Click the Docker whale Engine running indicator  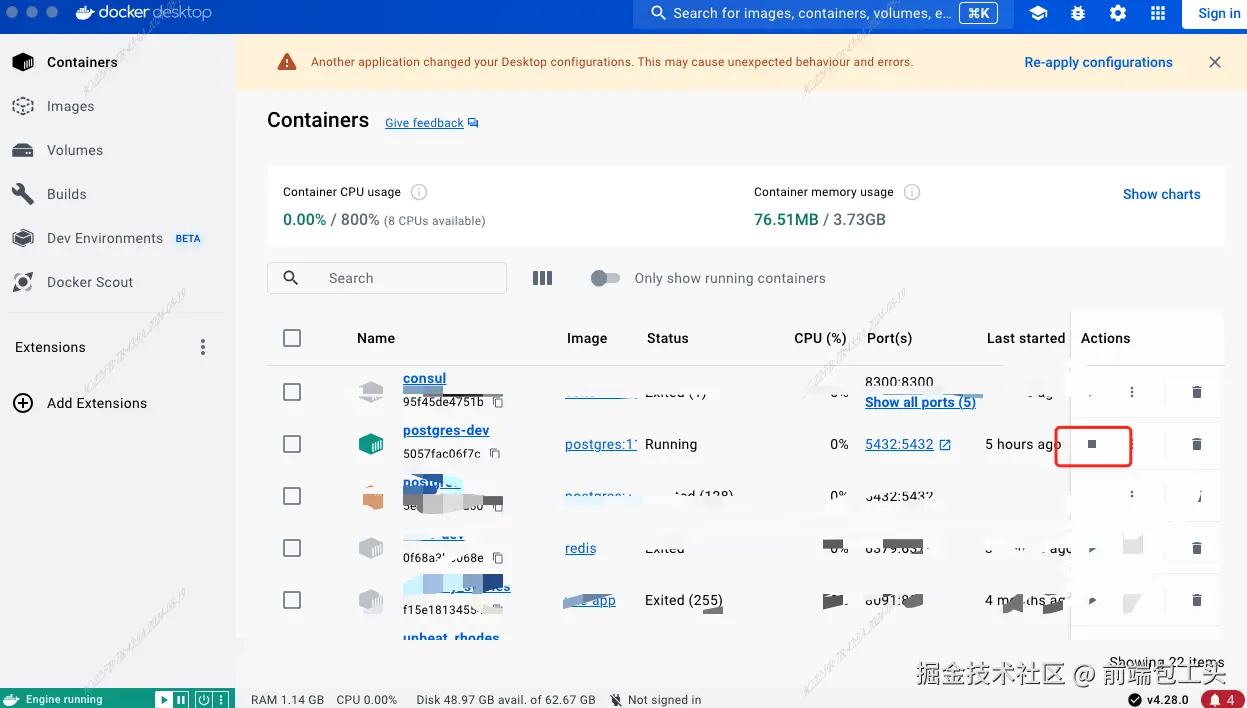pyautogui.click(x=55, y=699)
